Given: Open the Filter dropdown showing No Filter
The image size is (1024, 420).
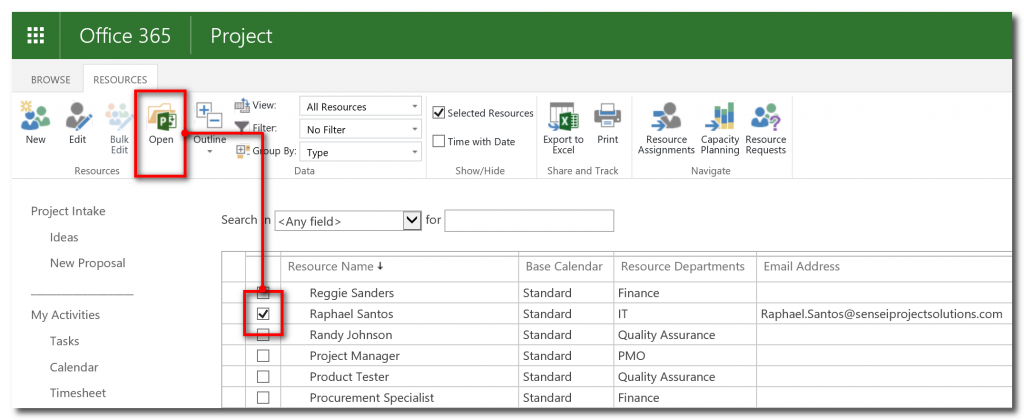Looking at the screenshot, I should (360, 129).
